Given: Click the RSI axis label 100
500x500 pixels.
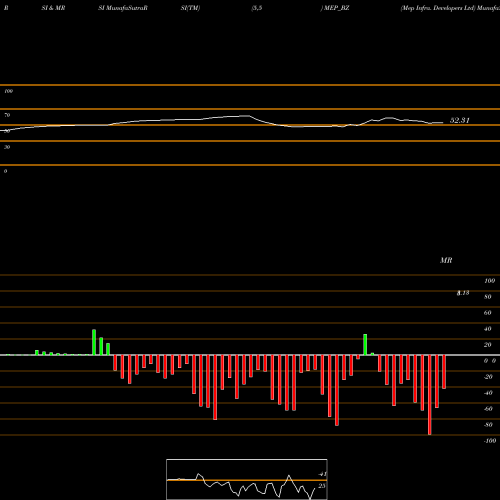Looking at the screenshot, I should tap(9, 91).
